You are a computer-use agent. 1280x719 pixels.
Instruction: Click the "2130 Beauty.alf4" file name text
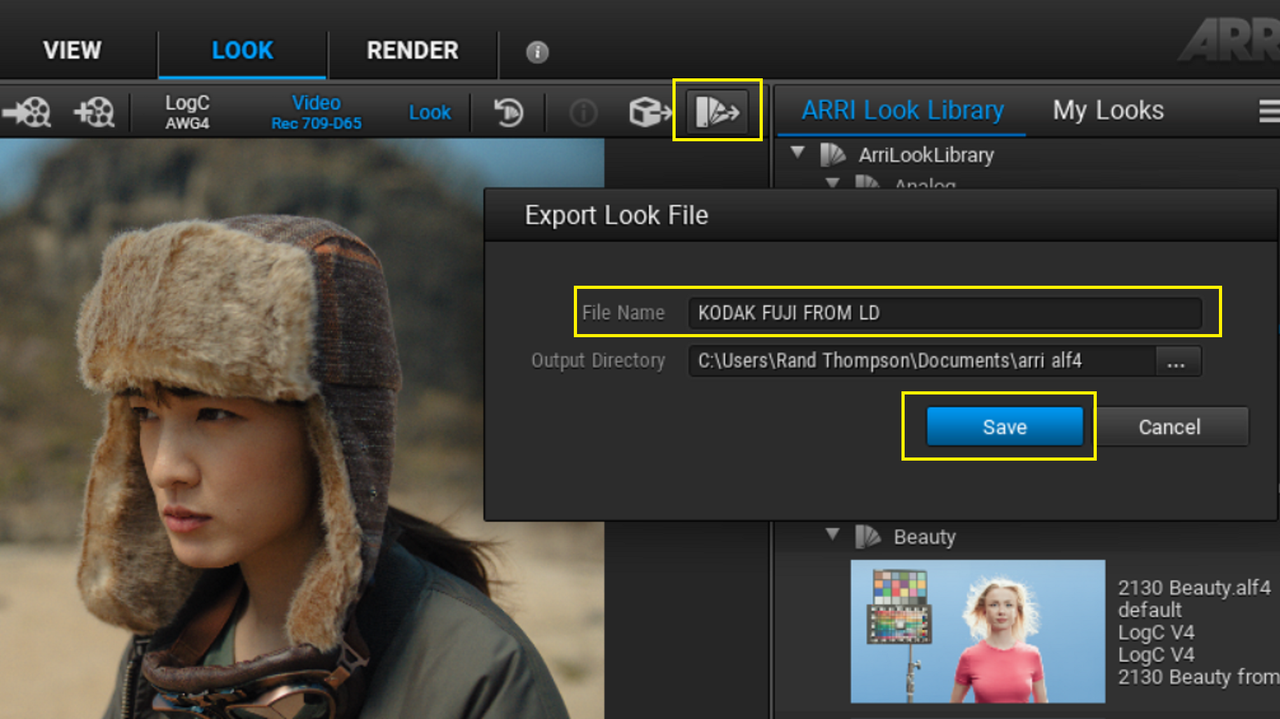pos(1194,588)
